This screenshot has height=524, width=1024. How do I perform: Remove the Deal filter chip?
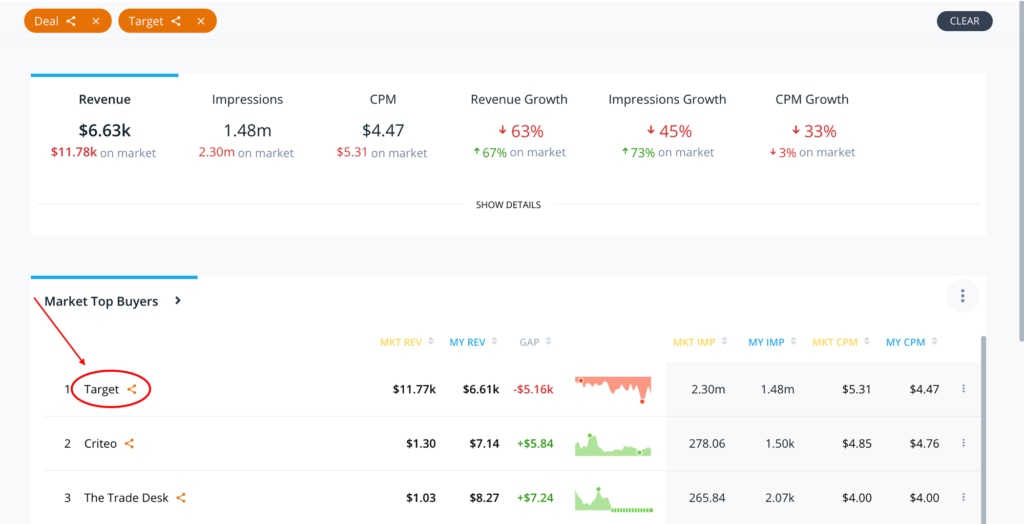coord(96,22)
